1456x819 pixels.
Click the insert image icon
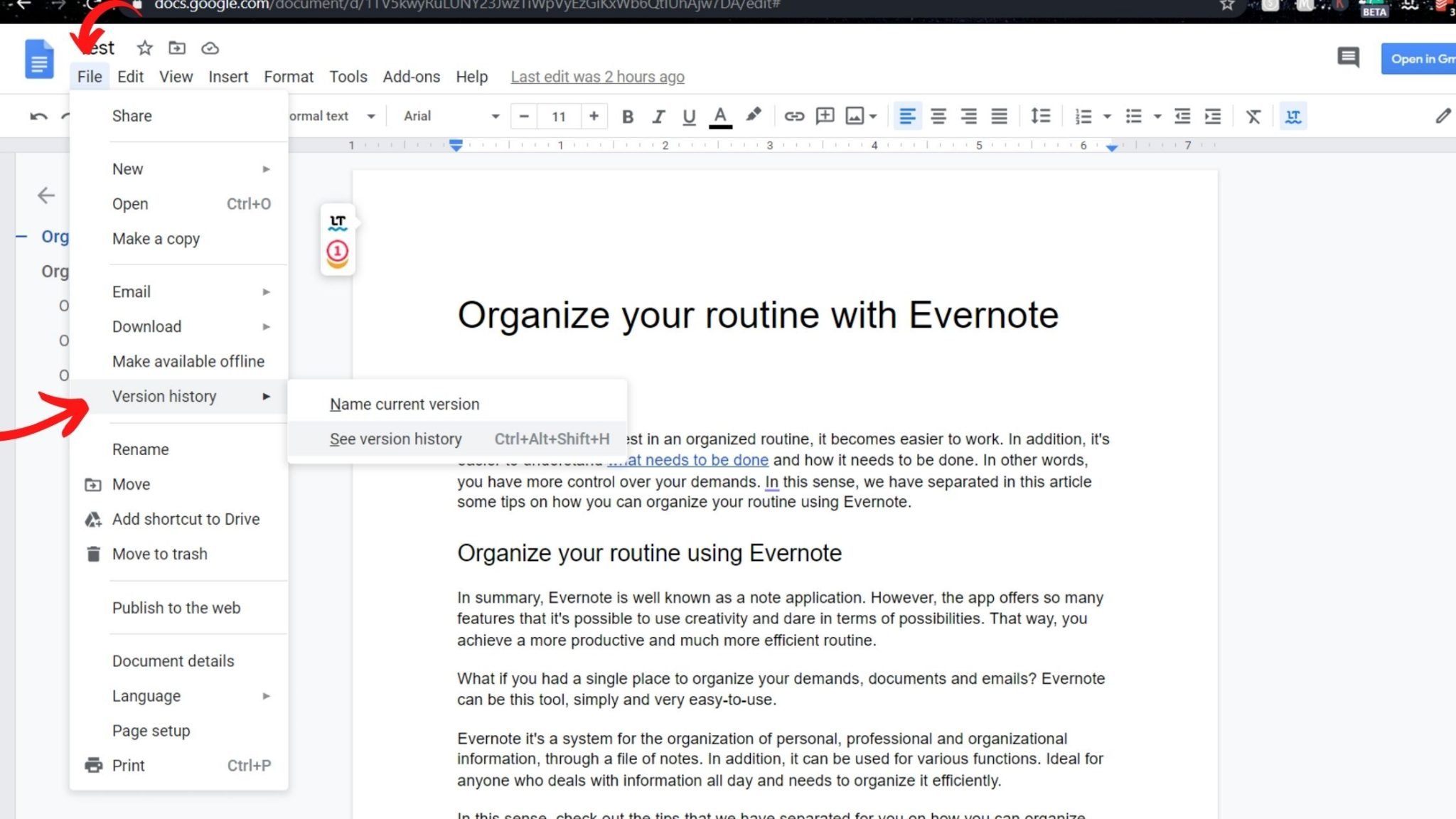coord(855,116)
